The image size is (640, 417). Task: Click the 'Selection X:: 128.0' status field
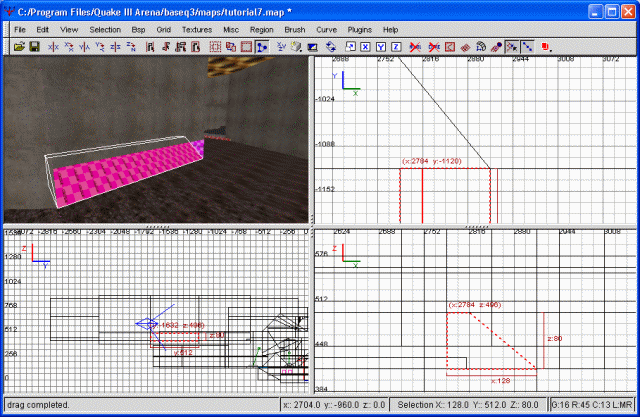point(468,405)
